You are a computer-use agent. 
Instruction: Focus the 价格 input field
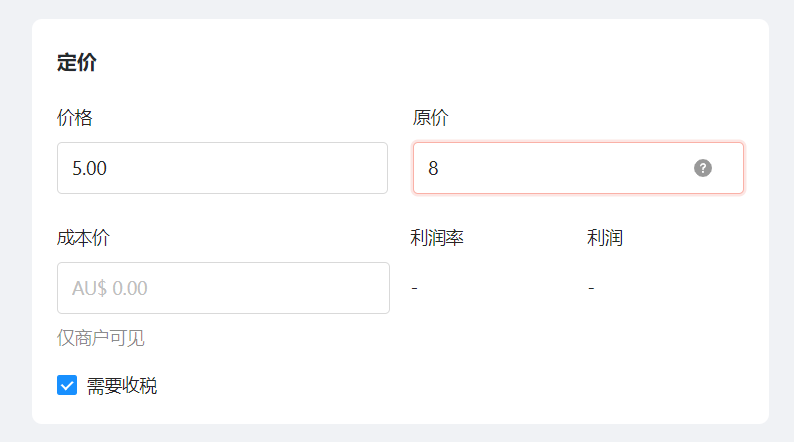[222, 168]
